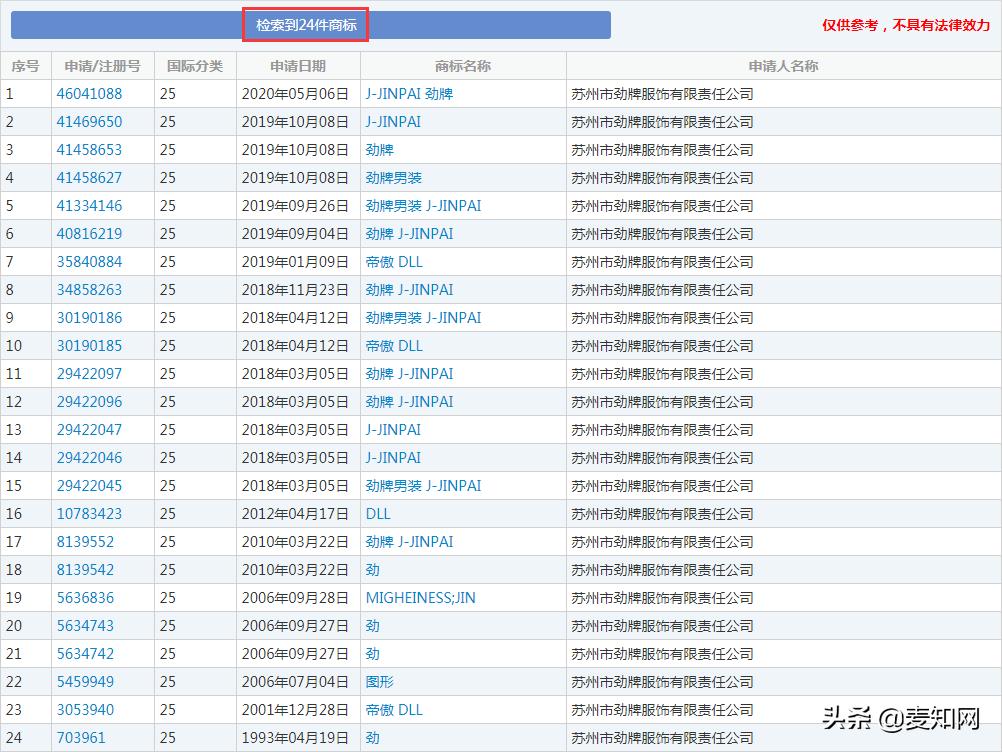Select the disclaimer 仅供参考，不具有法律效力
The width and height of the screenshot is (1002, 752).
click(906, 25)
